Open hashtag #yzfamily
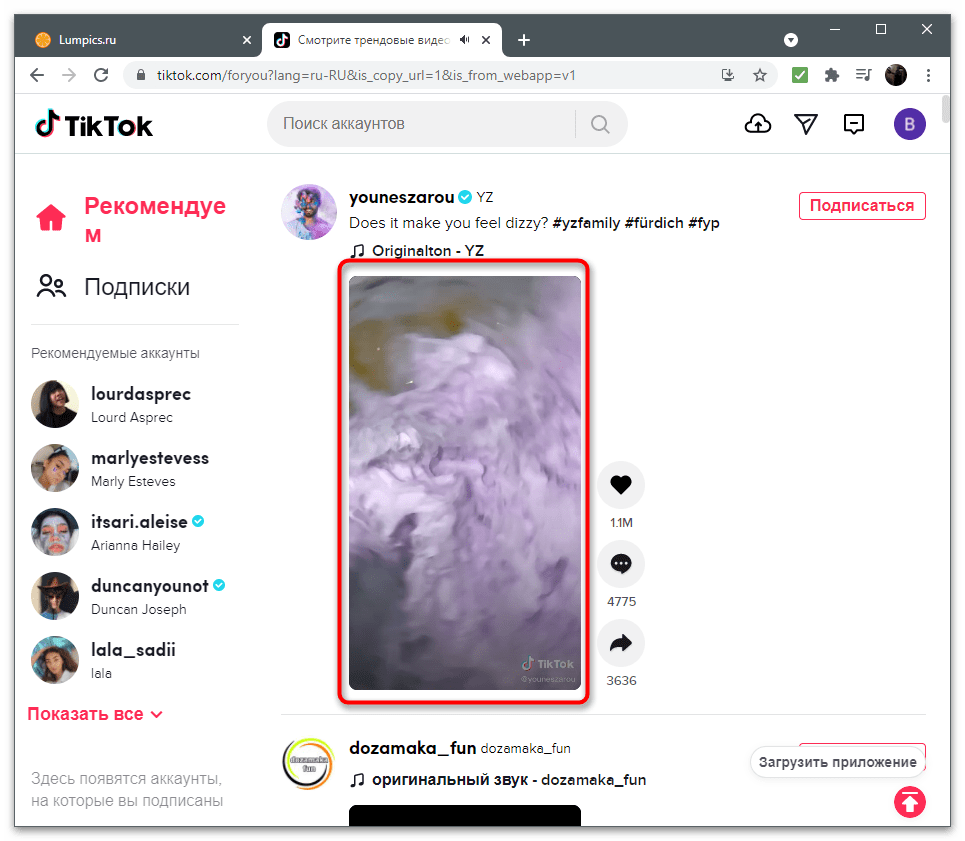965x841 pixels. click(x=586, y=223)
